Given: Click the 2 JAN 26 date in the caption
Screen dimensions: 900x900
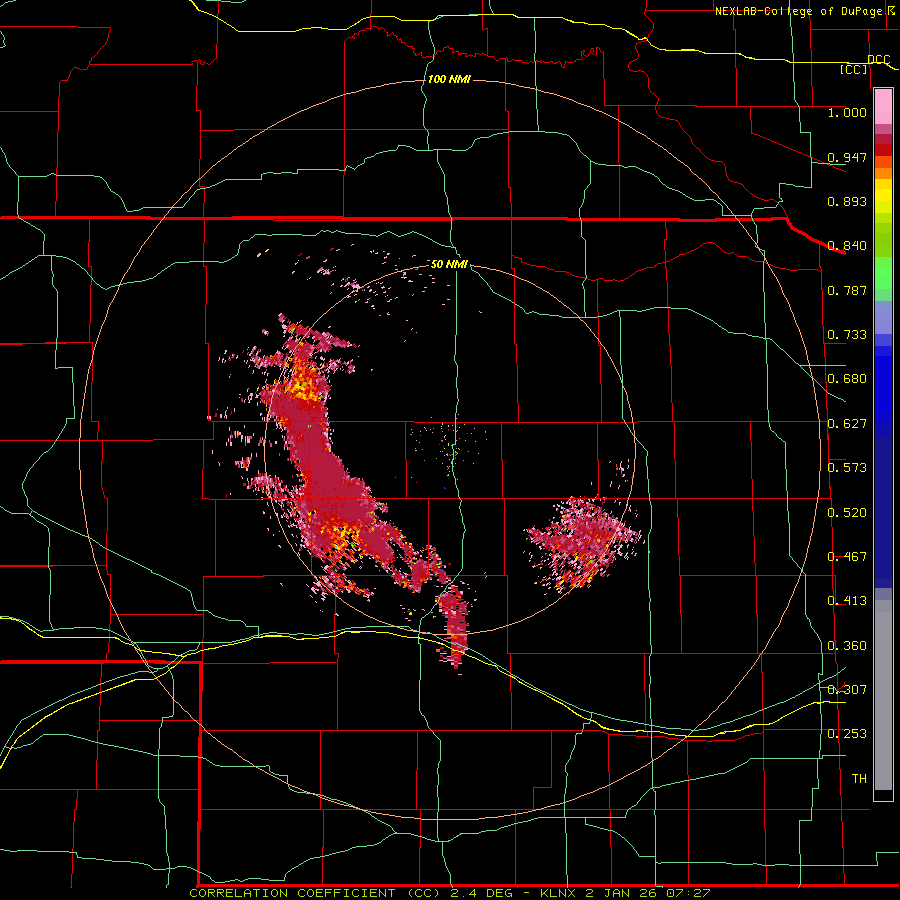Looking at the screenshot, I should click(621, 893).
